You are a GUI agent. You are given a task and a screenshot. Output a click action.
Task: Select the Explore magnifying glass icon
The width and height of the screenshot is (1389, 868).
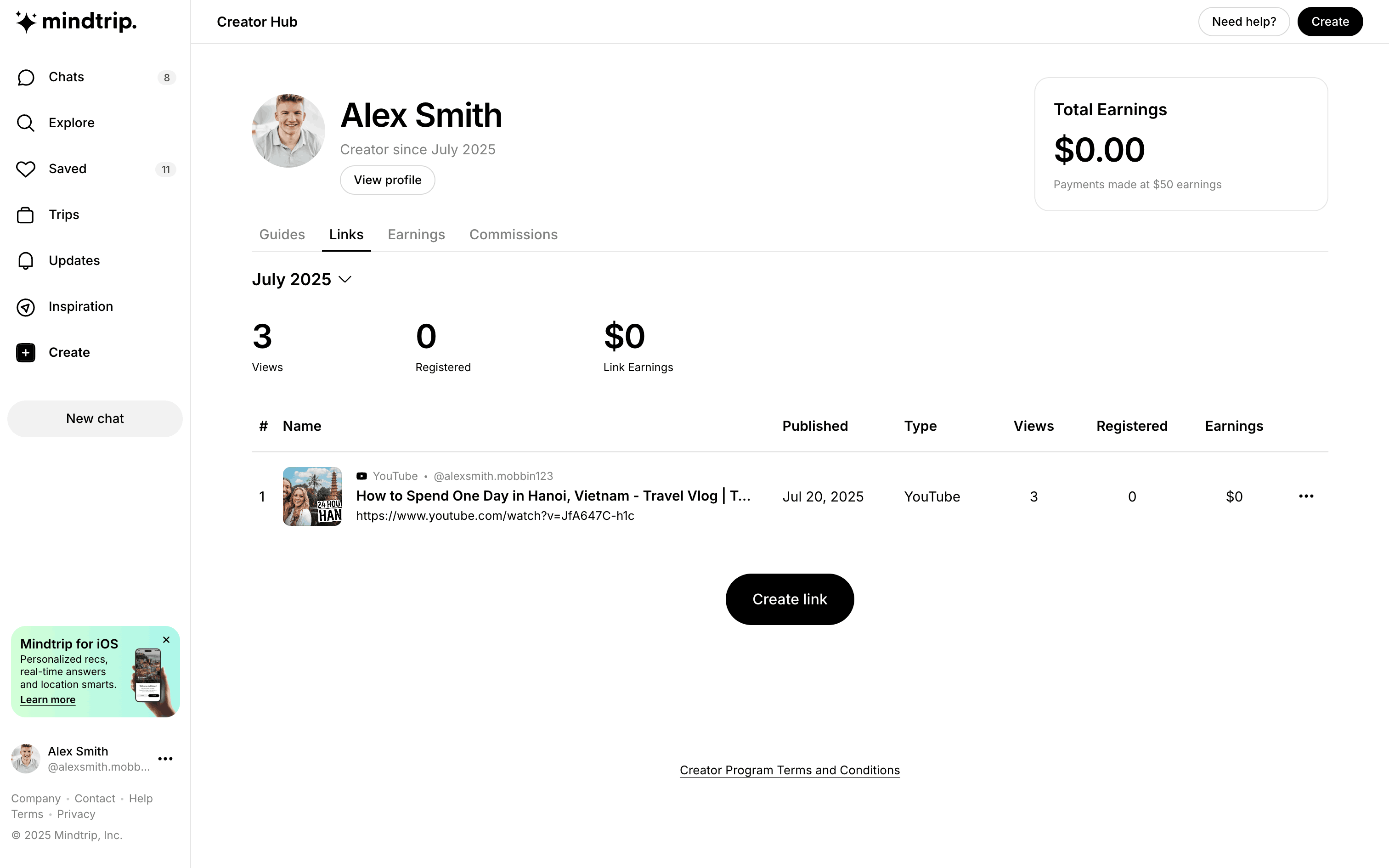(26, 122)
